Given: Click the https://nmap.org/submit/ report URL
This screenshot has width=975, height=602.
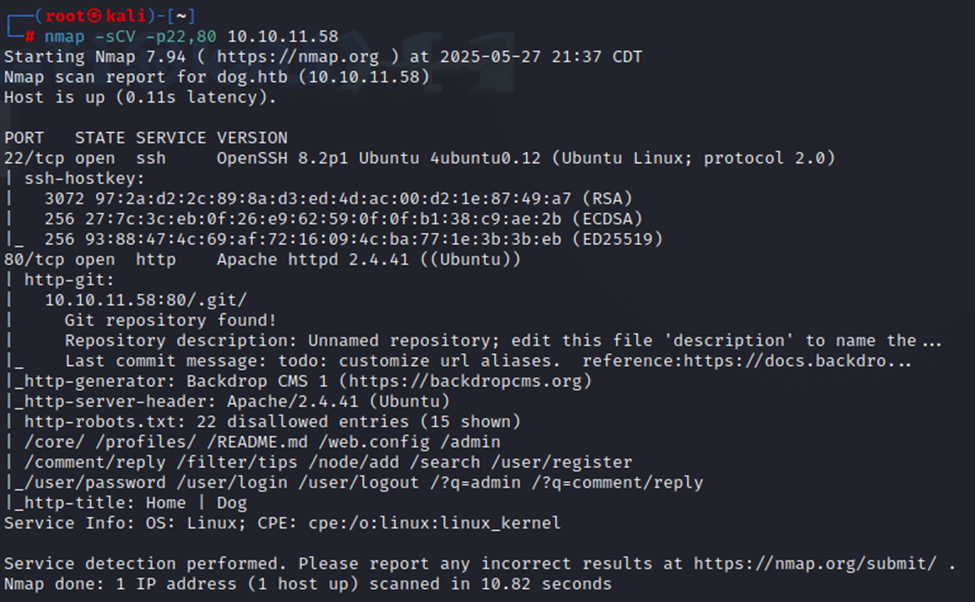Looking at the screenshot, I should (815, 564).
